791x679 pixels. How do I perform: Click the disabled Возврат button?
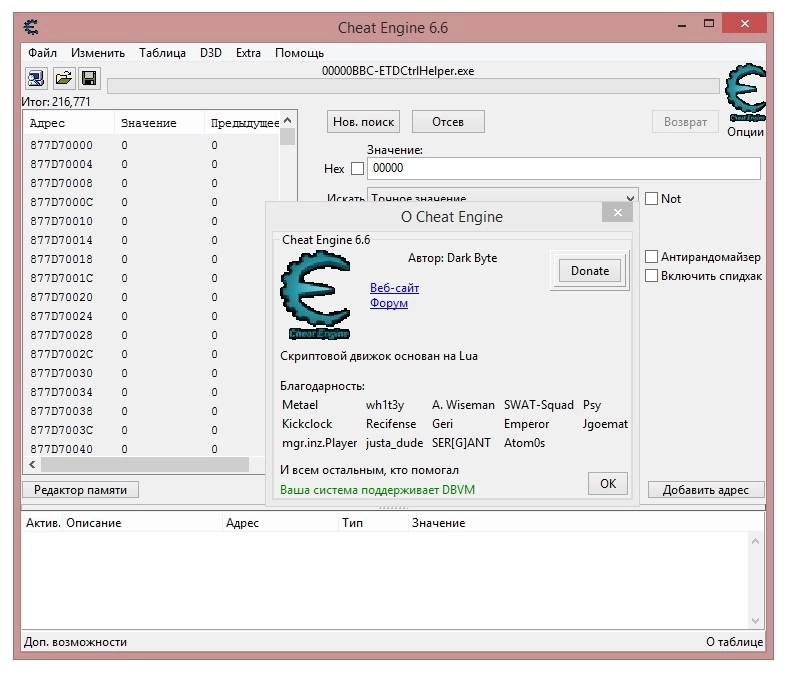(x=685, y=122)
